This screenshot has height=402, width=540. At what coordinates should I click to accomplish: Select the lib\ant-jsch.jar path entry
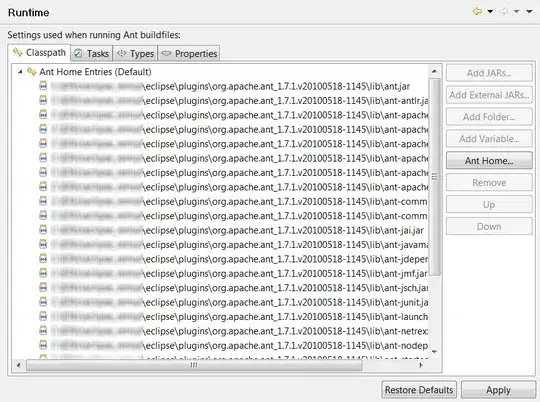tap(239, 288)
